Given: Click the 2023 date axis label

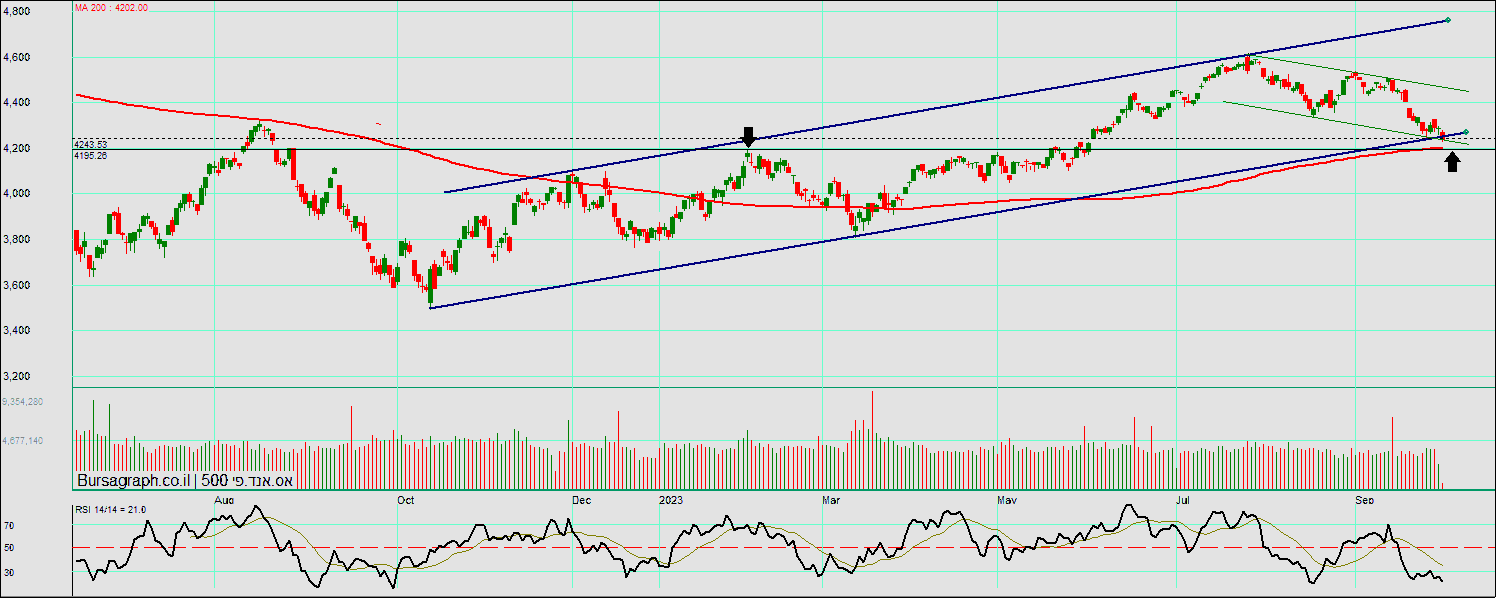Looking at the screenshot, I should (x=672, y=498).
